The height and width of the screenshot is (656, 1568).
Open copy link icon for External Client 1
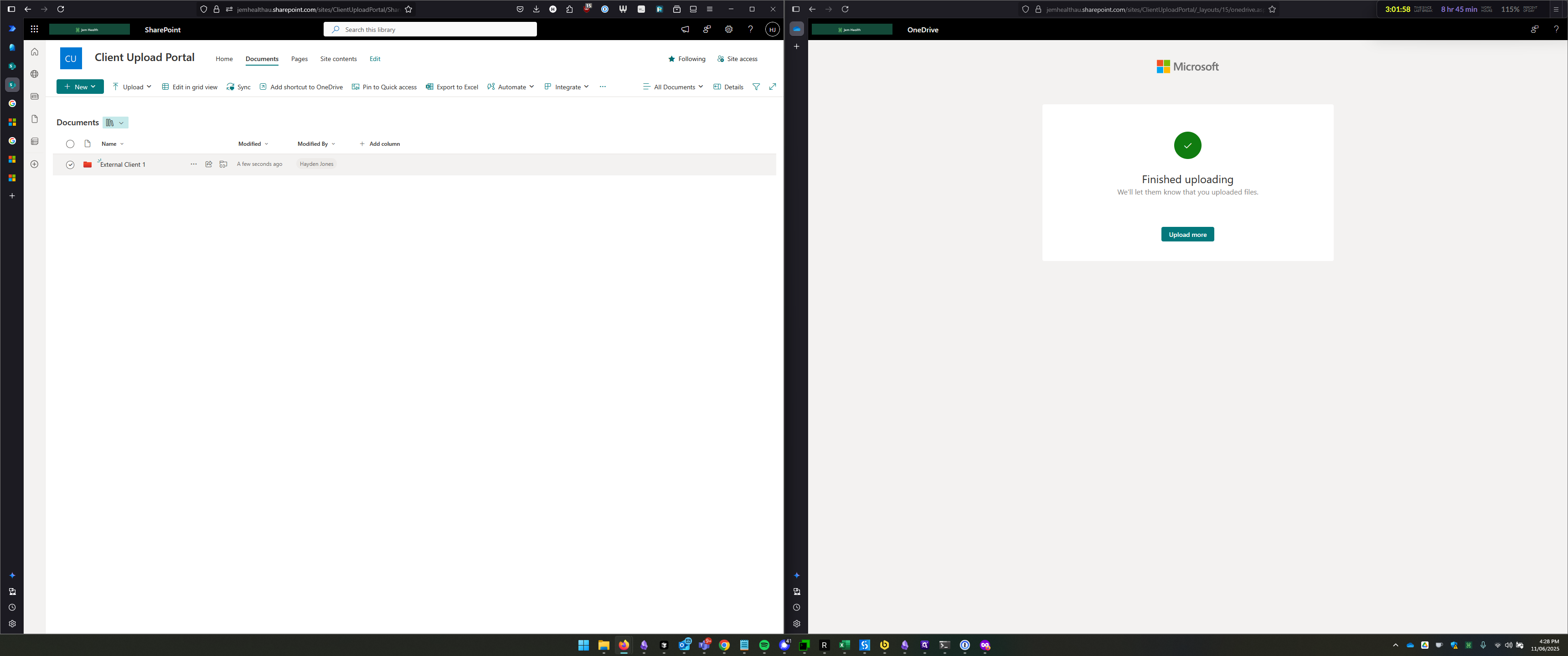click(x=223, y=164)
